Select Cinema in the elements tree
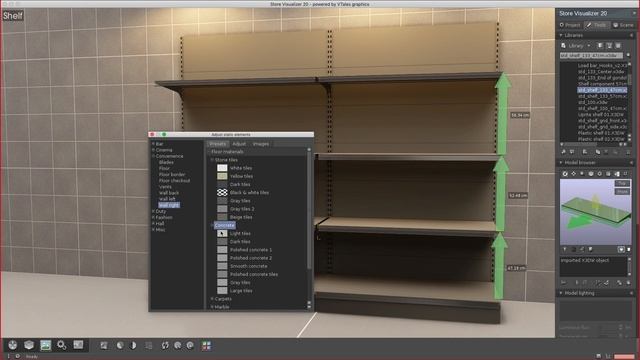The height and width of the screenshot is (360, 640). point(164,150)
